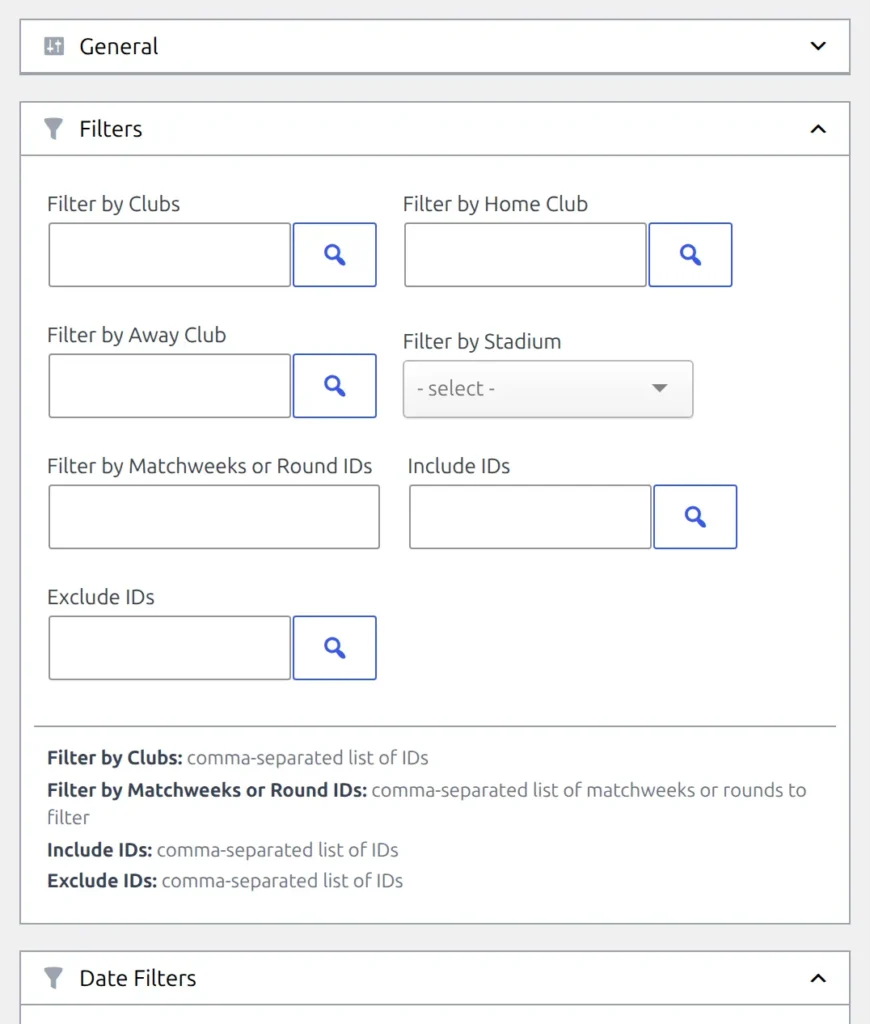Click the bold 'Filter by Matchweeks or Round IDs:' help text

click(207, 790)
